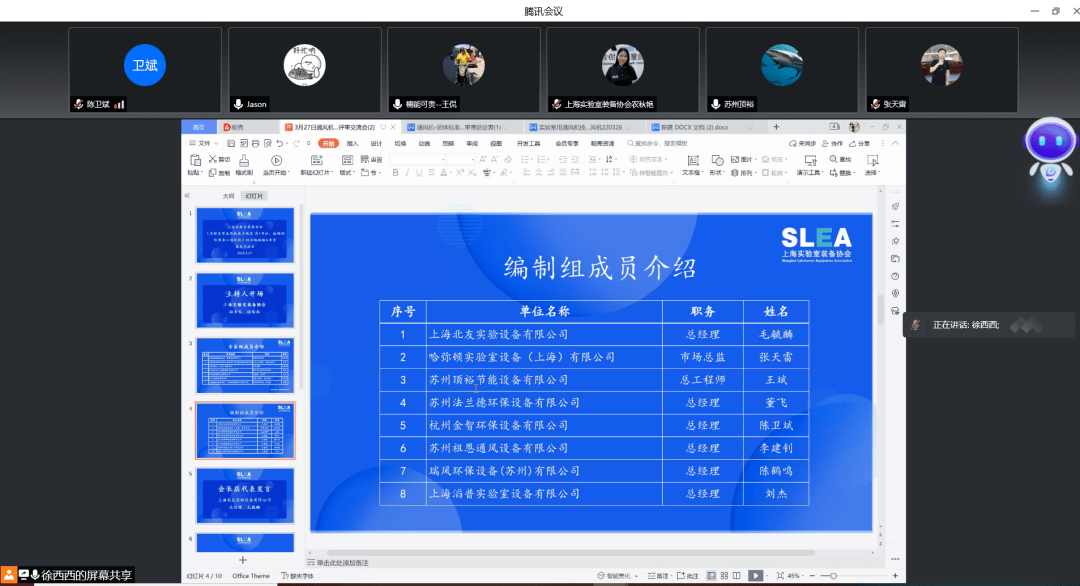The width and height of the screenshot is (1080, 586).
Task: Select the Design ribbon tab
Action: pyautogui.click(x=376, y=143)
